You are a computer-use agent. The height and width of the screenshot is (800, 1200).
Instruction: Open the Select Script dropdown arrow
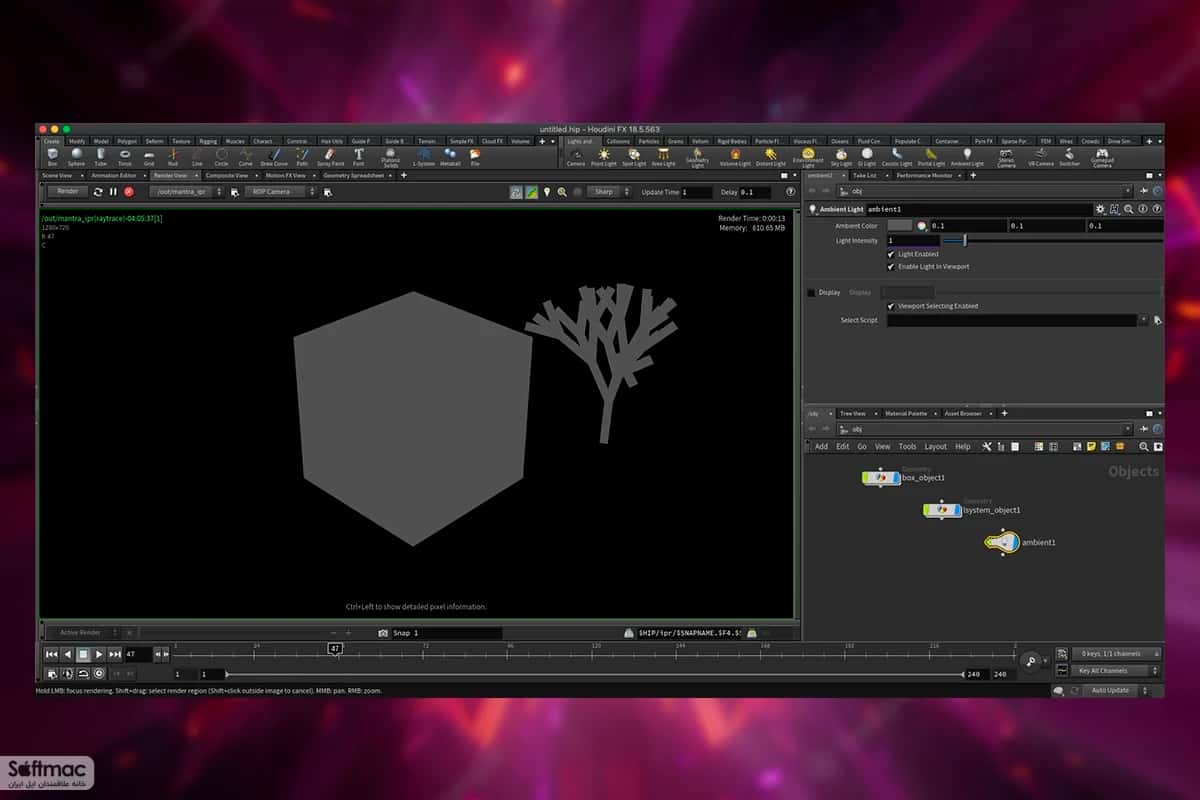(x=1144, y=320)
